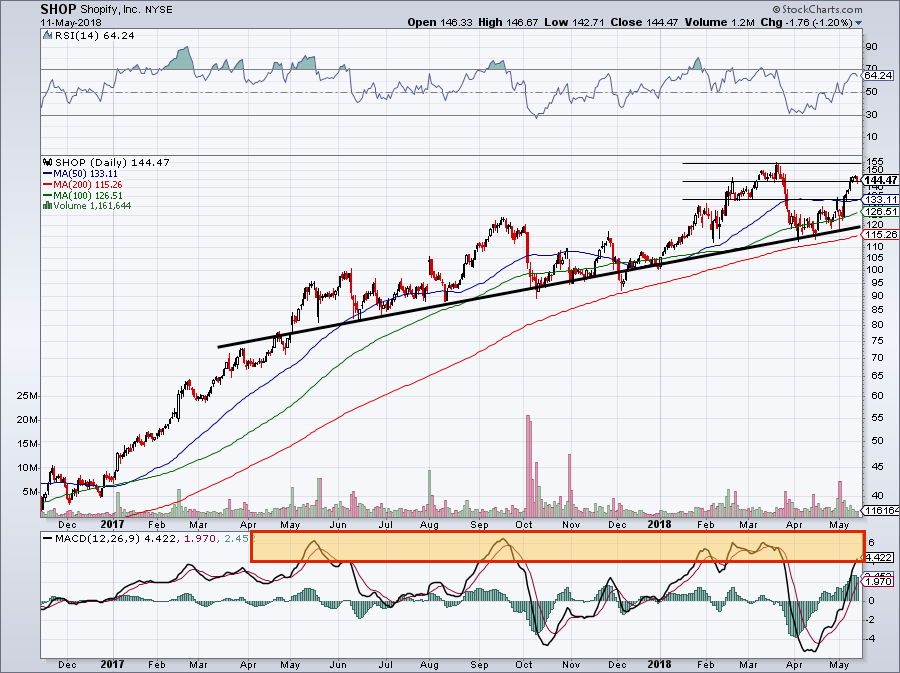The width and height of the screenshot is (900, 673).
Task: Click the RSI(14) indicator legend icon
Action: [48, 36]
